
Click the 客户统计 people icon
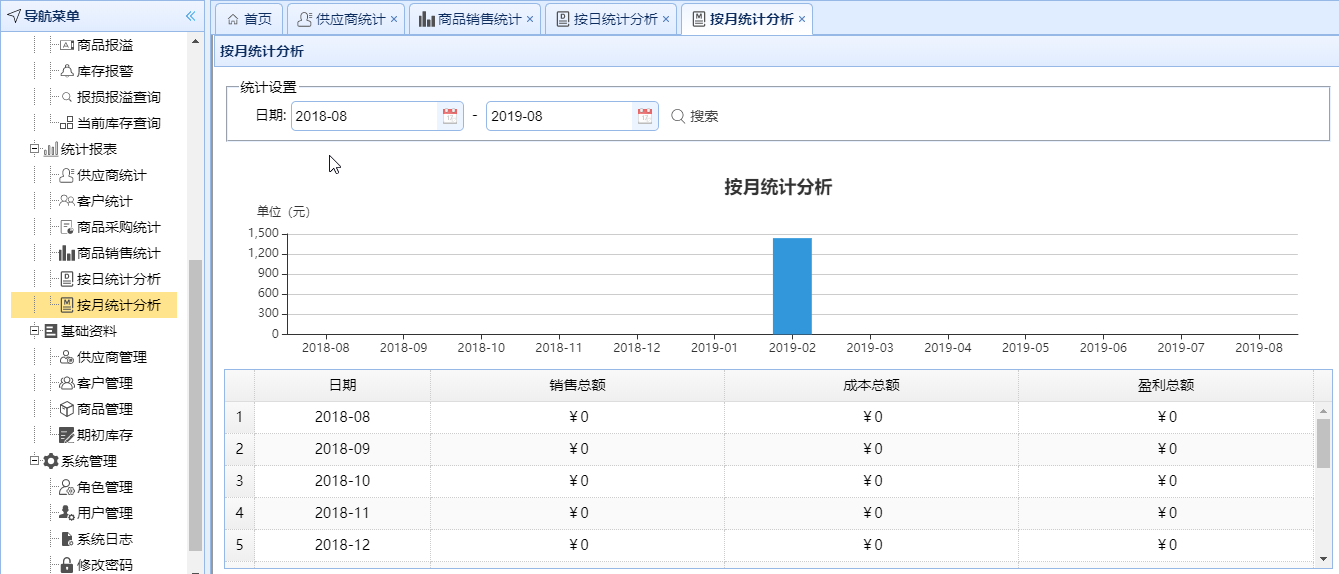click(x=67, y=201)
